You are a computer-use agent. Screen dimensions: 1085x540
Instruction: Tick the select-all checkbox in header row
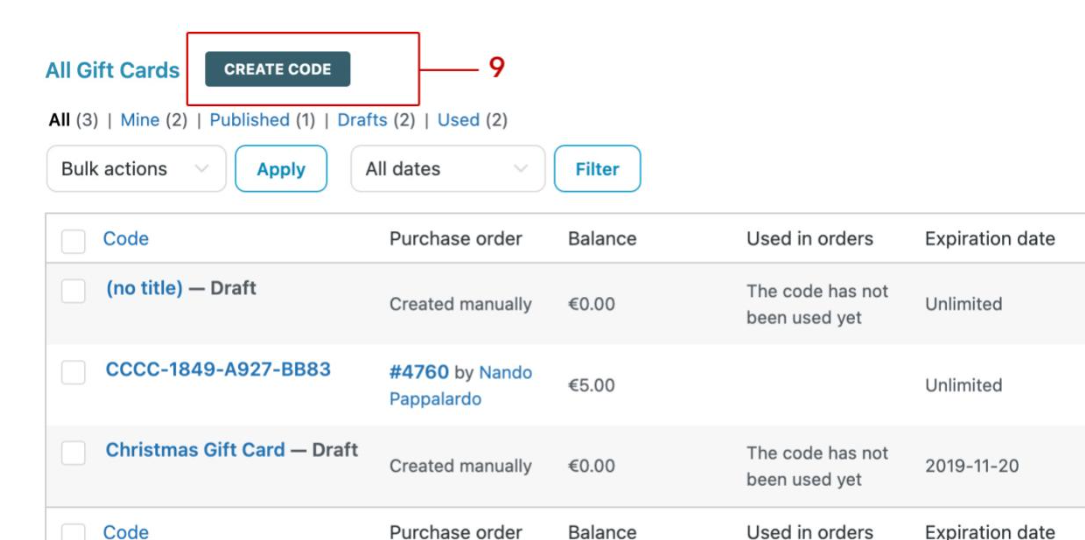[73, 242]
